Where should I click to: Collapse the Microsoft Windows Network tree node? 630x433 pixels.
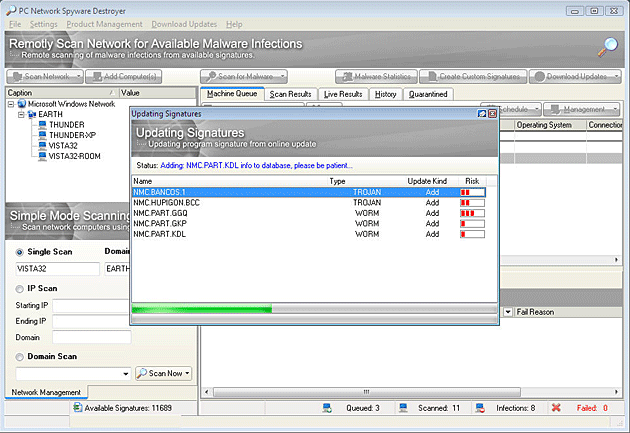11,104
